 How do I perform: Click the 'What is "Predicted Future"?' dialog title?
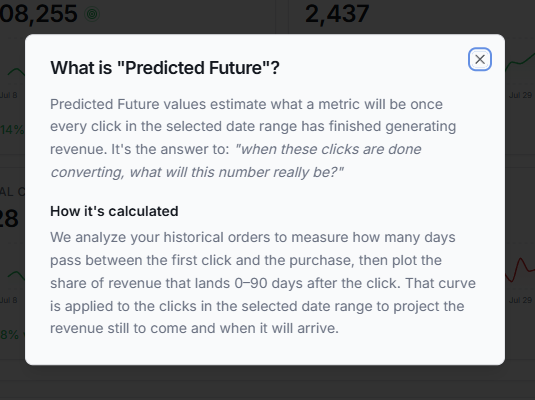coord(165,68)
